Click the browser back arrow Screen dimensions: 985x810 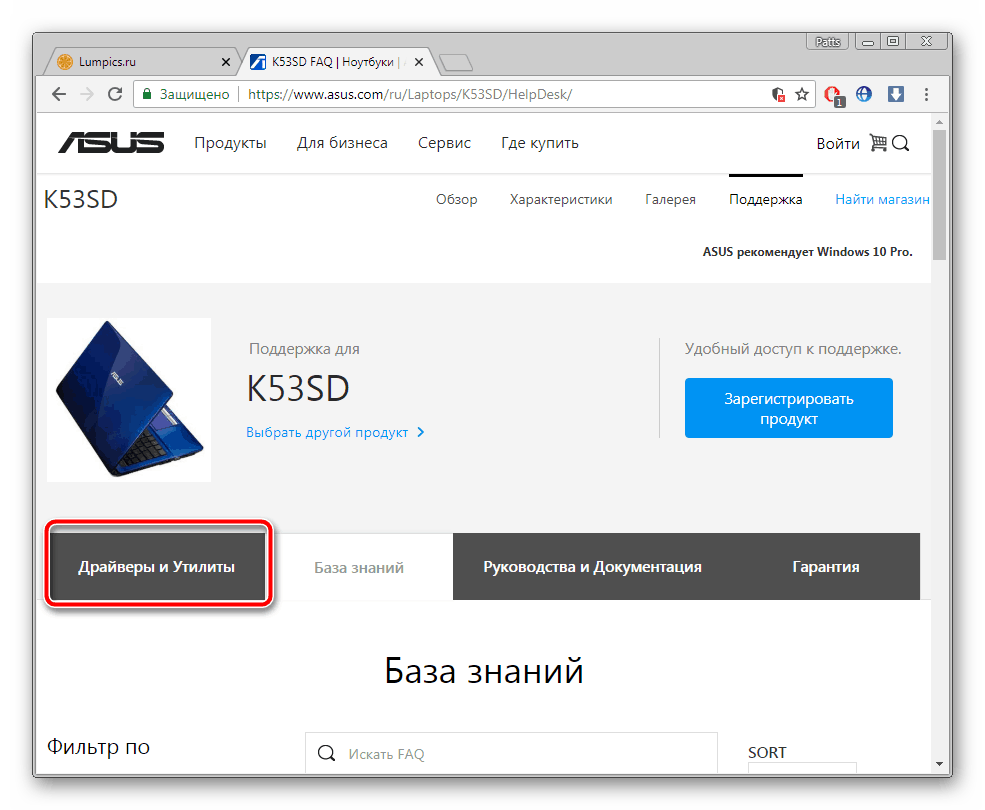(x=59, y=94)
